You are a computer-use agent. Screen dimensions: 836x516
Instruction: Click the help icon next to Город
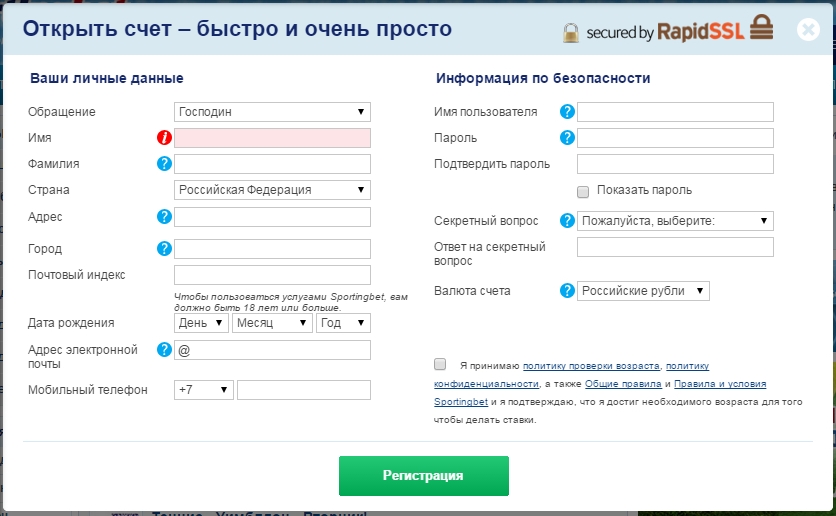164,248
